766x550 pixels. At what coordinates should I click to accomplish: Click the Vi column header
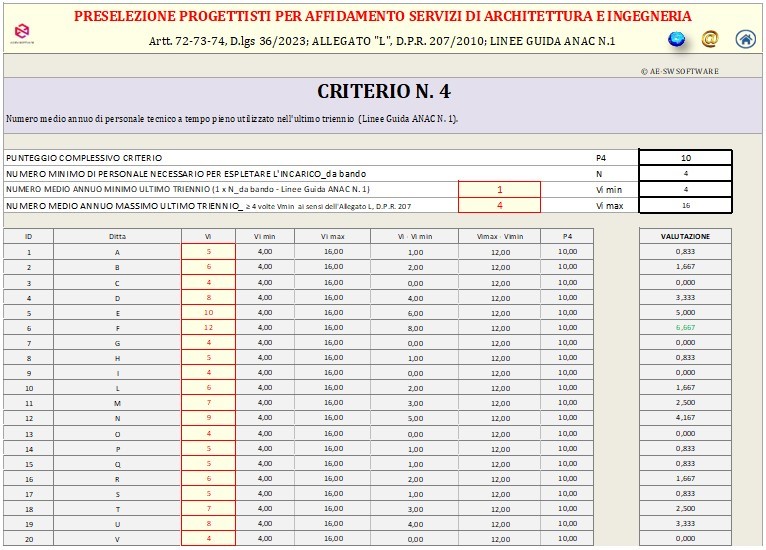click(x=208, y=236)
